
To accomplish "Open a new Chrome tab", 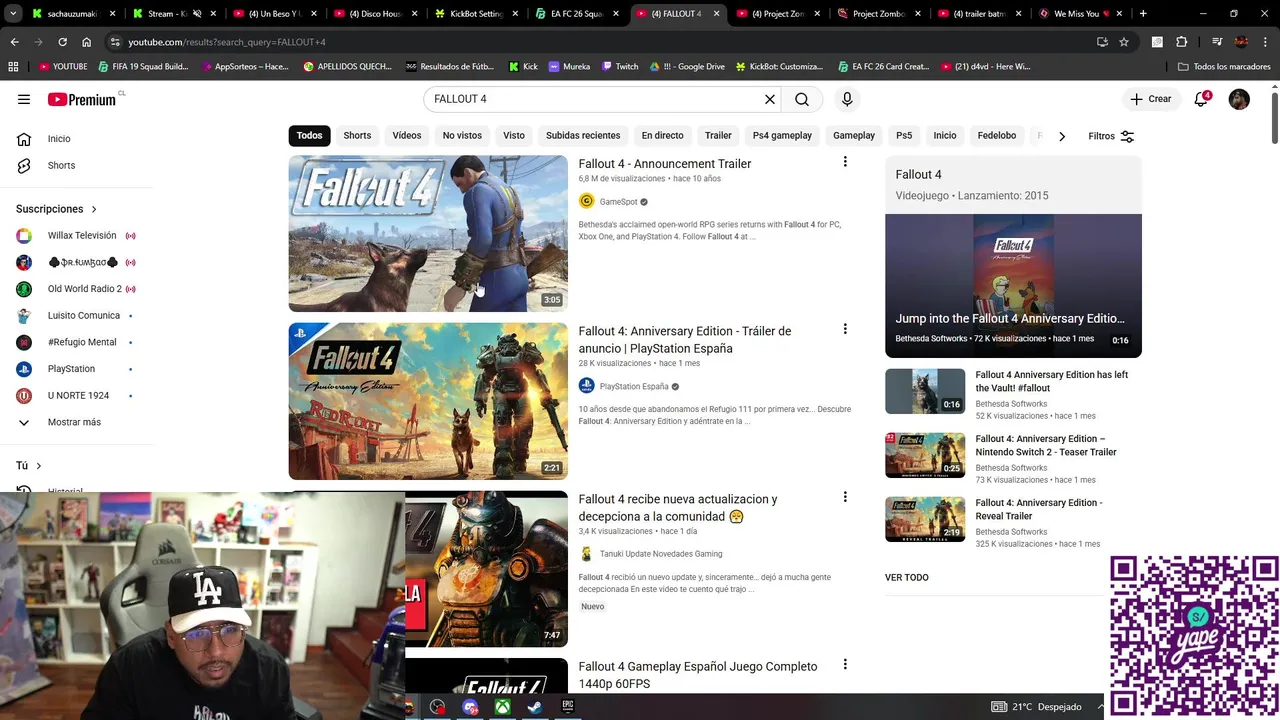I will click(x=1143, y=14).
